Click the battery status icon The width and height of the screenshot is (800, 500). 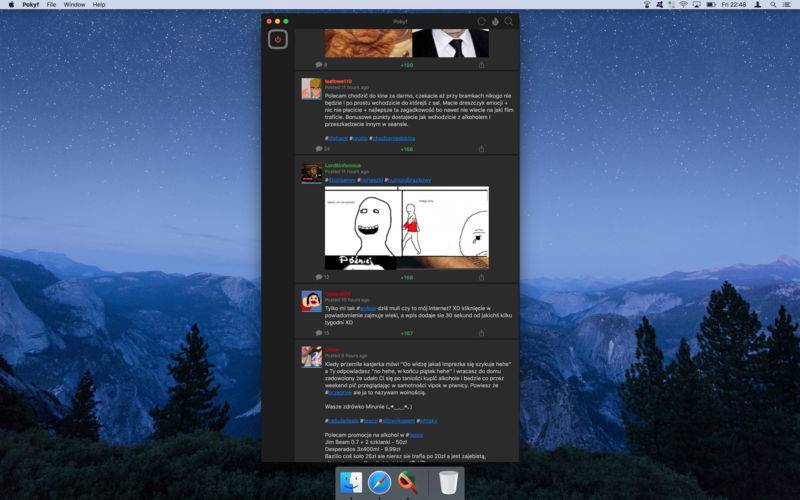pyautogui.click(x=710, y=5)
